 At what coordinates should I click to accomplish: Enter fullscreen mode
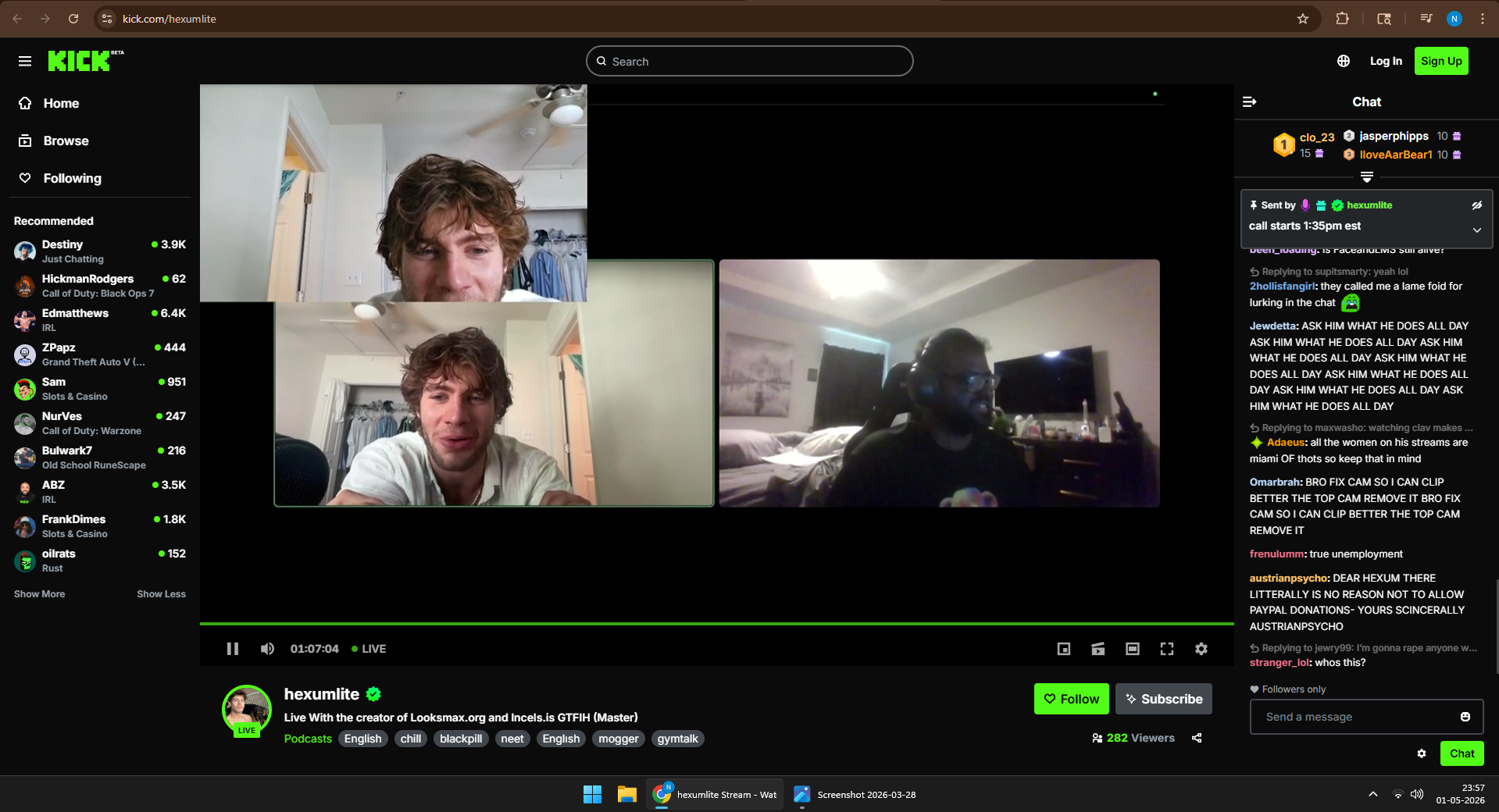(1167, 649)
